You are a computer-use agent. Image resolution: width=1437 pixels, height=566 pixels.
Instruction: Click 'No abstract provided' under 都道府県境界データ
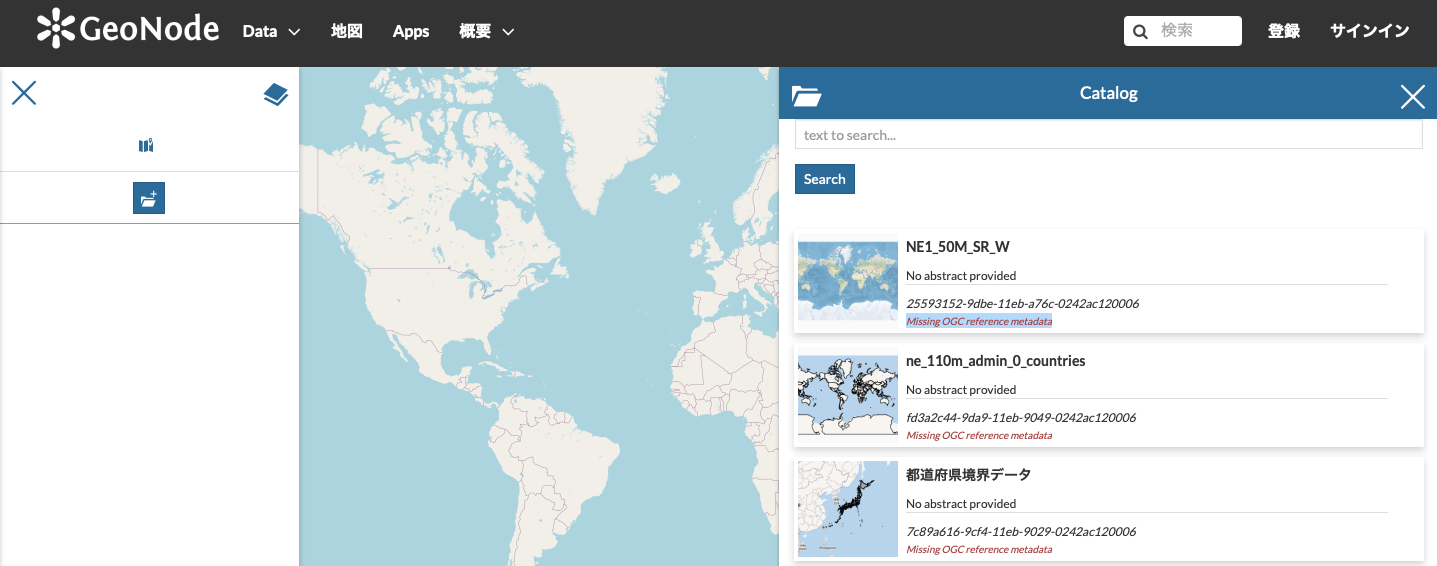coord(961,504)
